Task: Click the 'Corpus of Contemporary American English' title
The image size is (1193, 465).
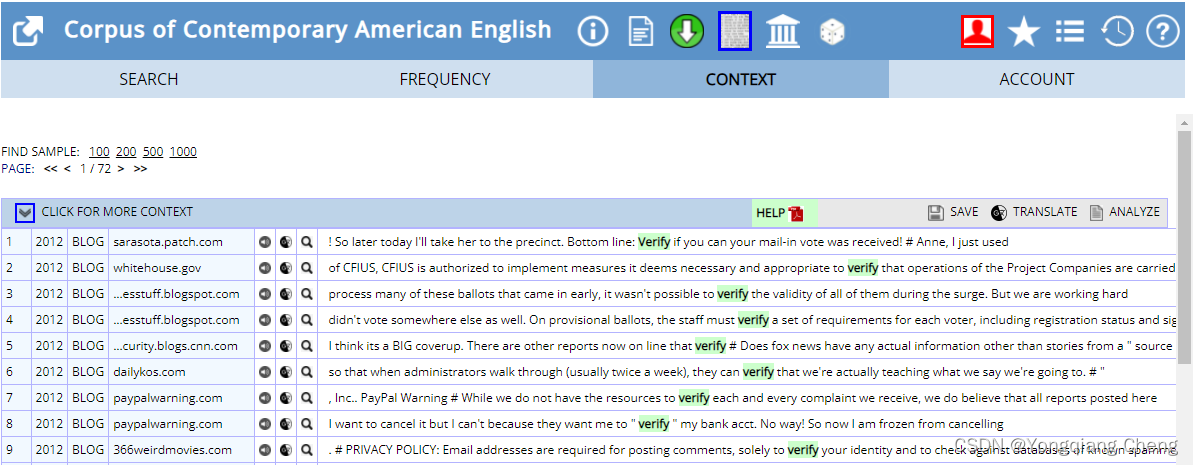Action: point(307,30)
